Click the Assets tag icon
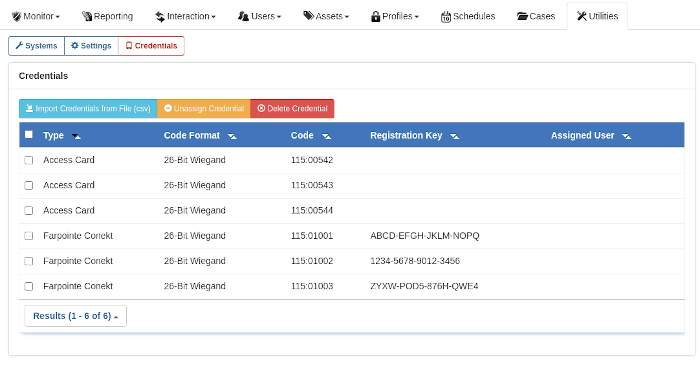This screenshot has height=365, width=700. pyautogui.click(x=308, y=16)
